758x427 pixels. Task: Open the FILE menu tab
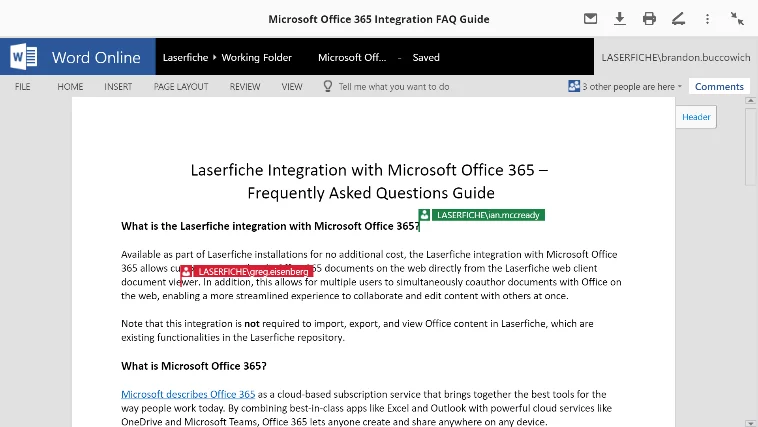22,87
